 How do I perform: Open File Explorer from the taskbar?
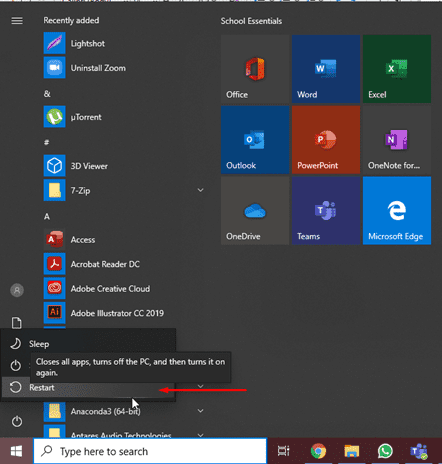click(x=352, y=451)
